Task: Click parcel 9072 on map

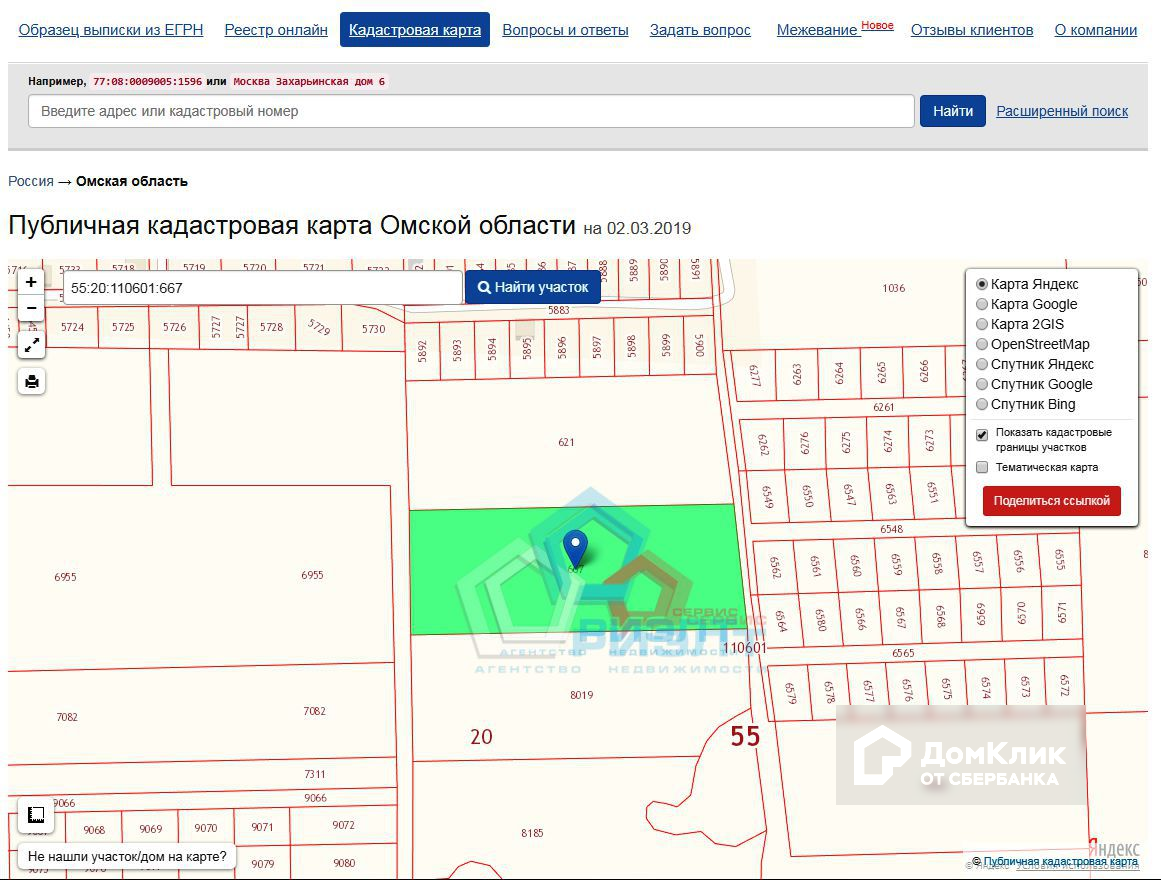Action: (343, 825)
